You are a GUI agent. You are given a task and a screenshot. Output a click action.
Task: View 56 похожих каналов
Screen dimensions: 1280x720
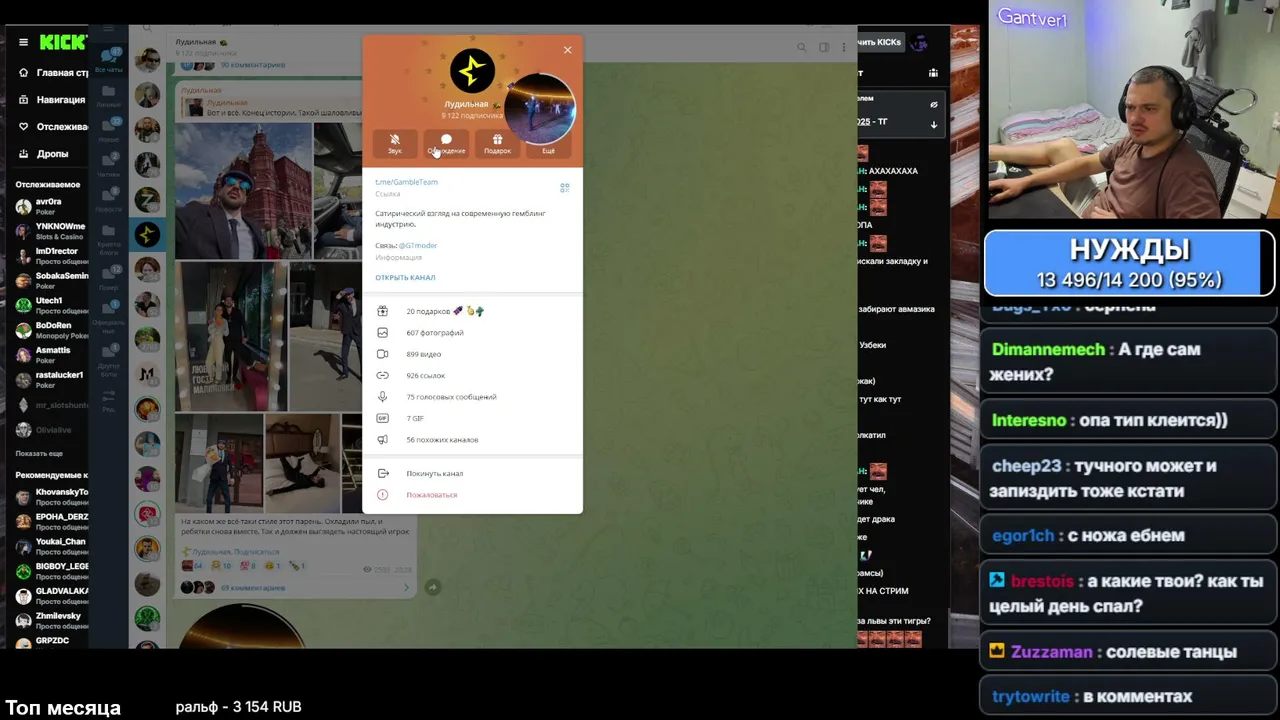(472, 440)
